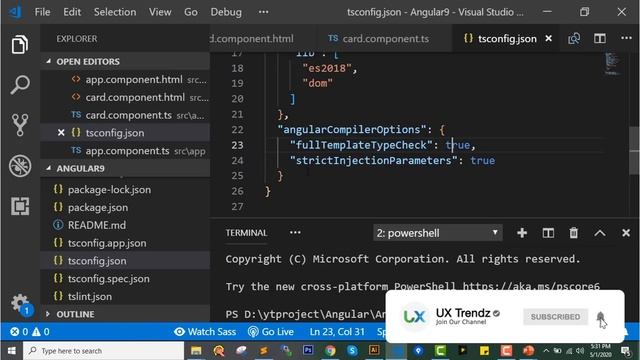Image resolution: width=640 pixels, height=360 pixels.
Task: Select the TERMINAL panel tab
Action: click(246, 233)
